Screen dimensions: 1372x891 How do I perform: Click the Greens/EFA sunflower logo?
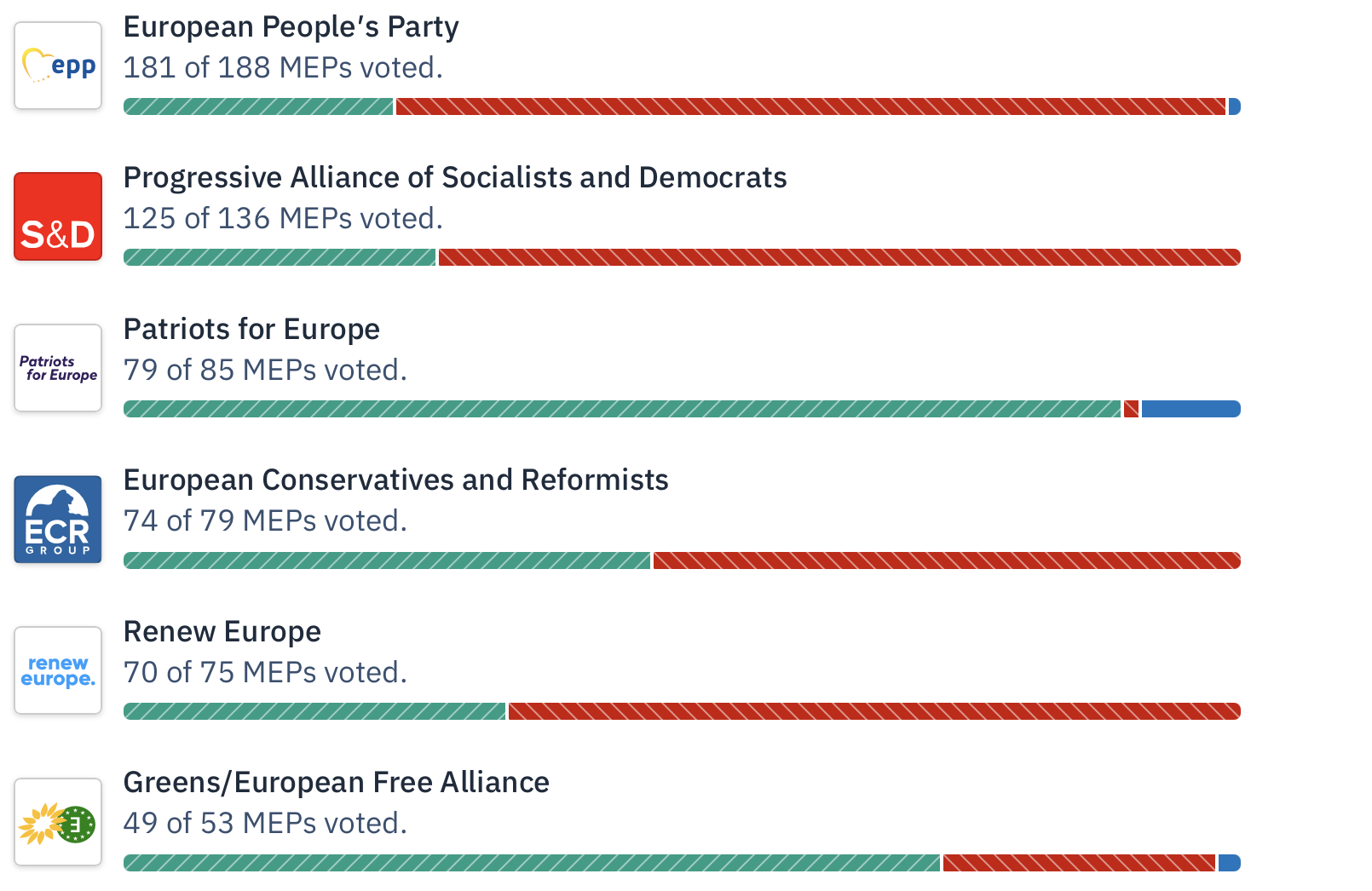[58, 822]
